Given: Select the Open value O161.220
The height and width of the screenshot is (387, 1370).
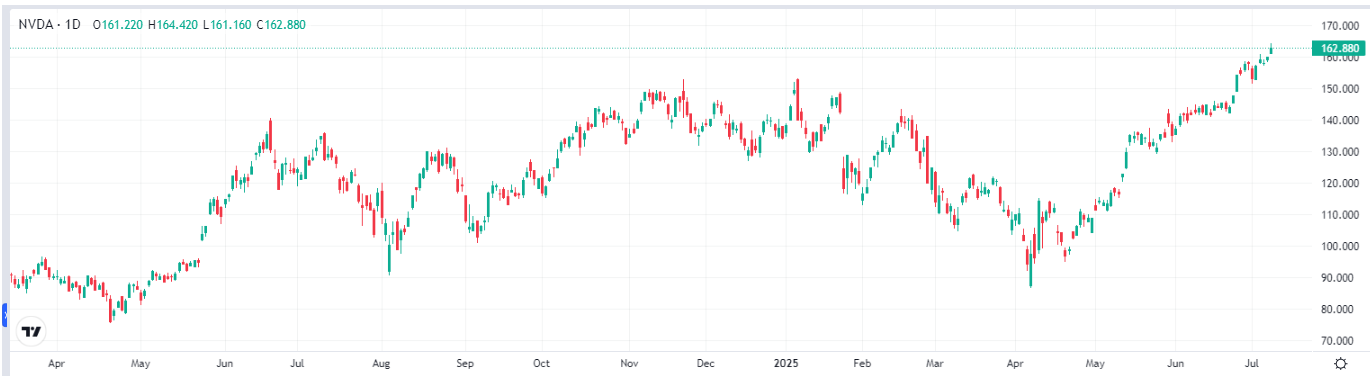Looking at the screenshot, I should pos(119,24).
